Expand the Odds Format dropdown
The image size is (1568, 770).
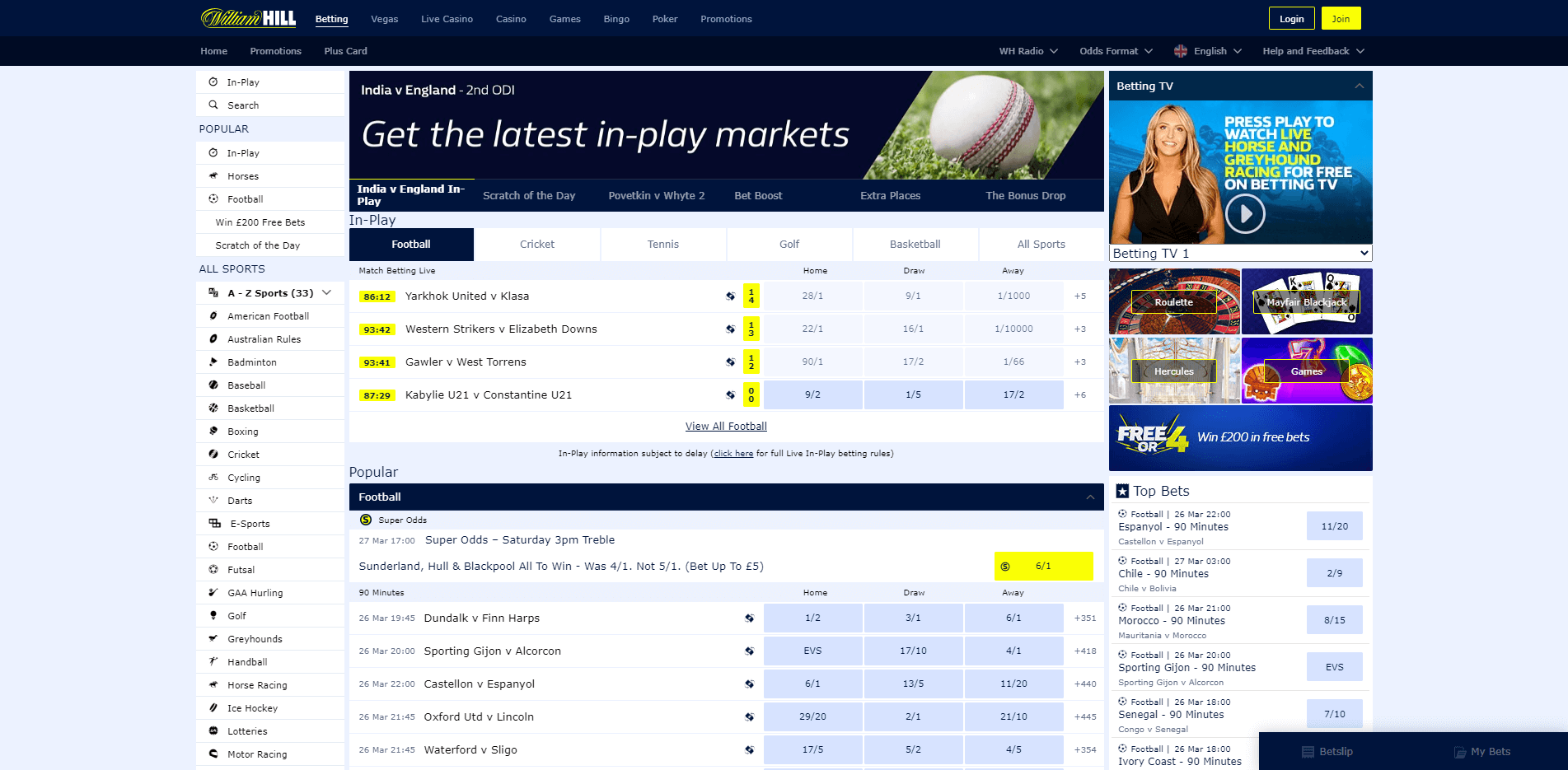[1115, 50]
